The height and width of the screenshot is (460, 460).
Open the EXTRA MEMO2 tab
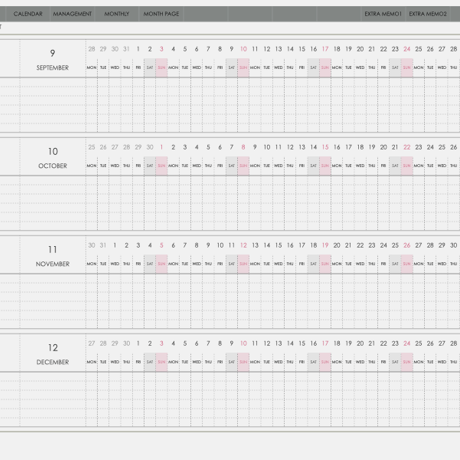pyautogui.click(x=428, y=14)
